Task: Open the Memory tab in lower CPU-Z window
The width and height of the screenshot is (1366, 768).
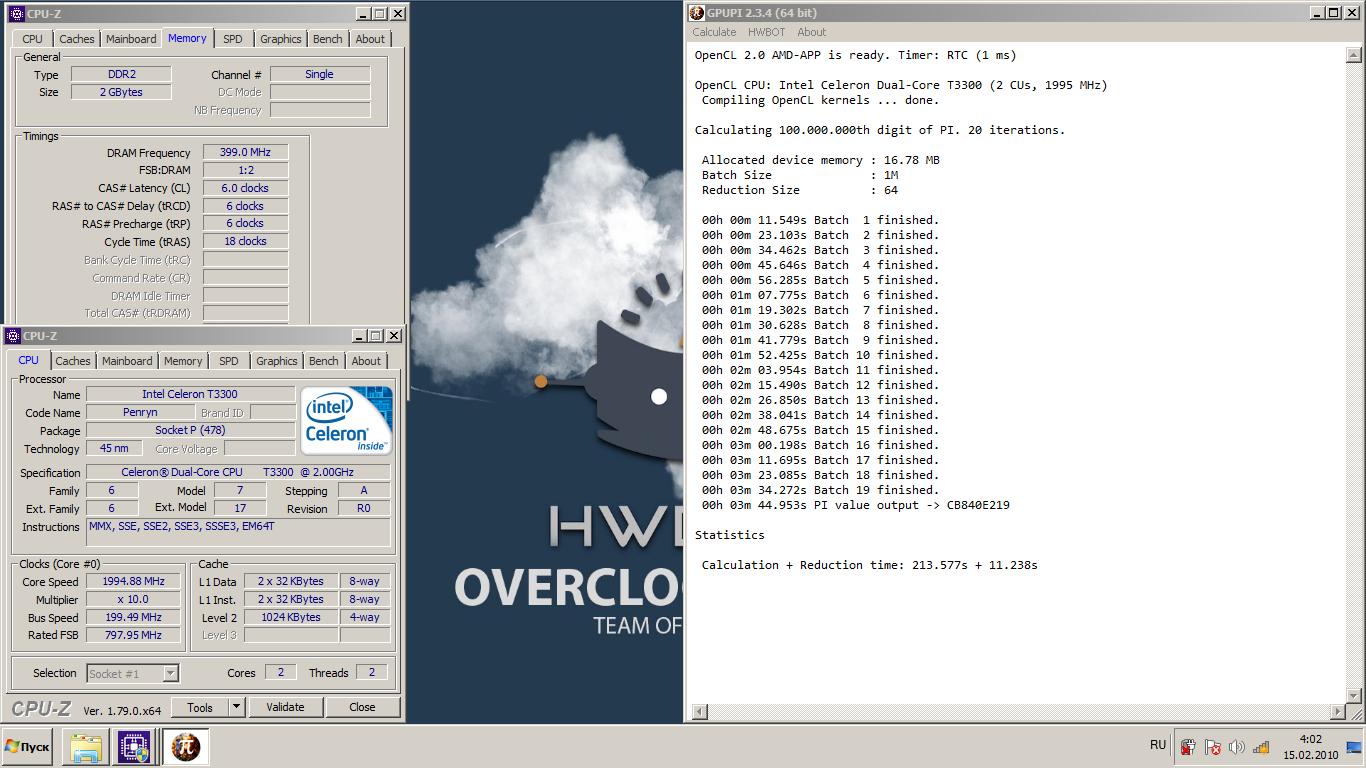Action: pos(183,361)
